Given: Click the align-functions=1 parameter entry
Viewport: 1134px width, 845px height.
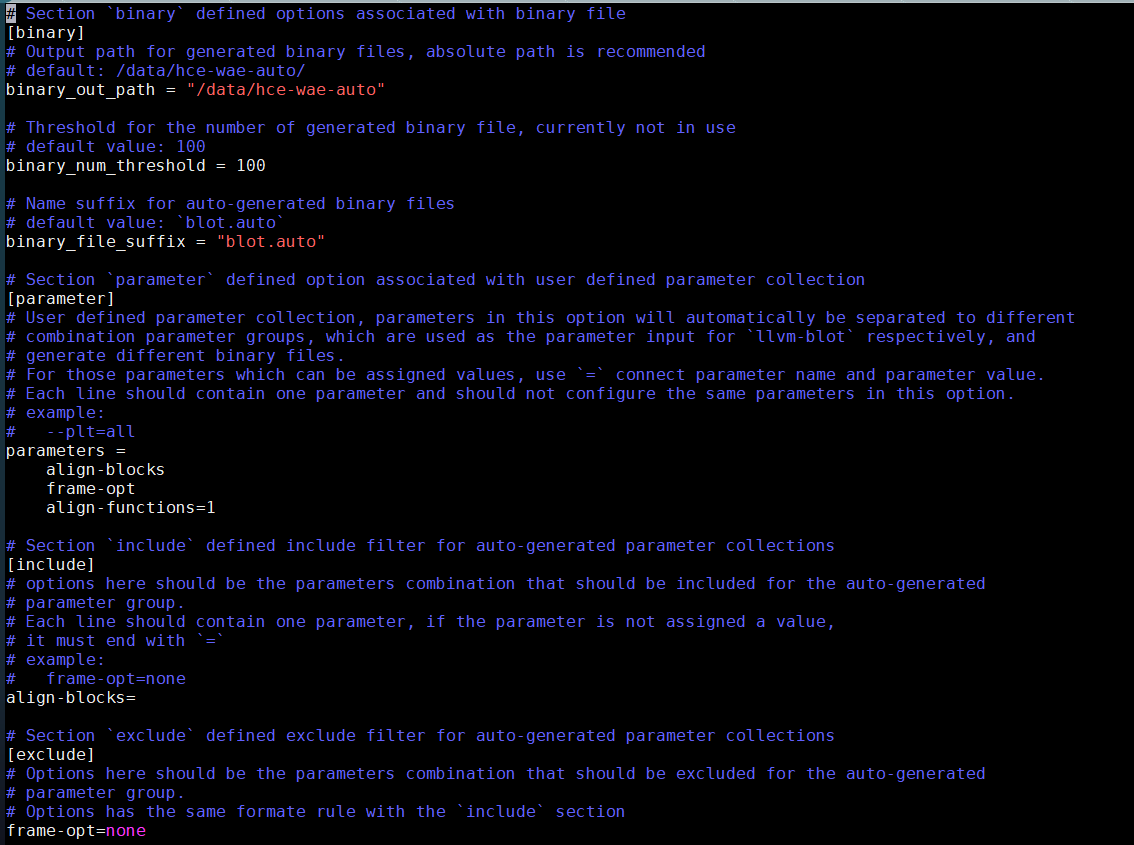Looking at the screenshot, I should click(x=131, y=508).
